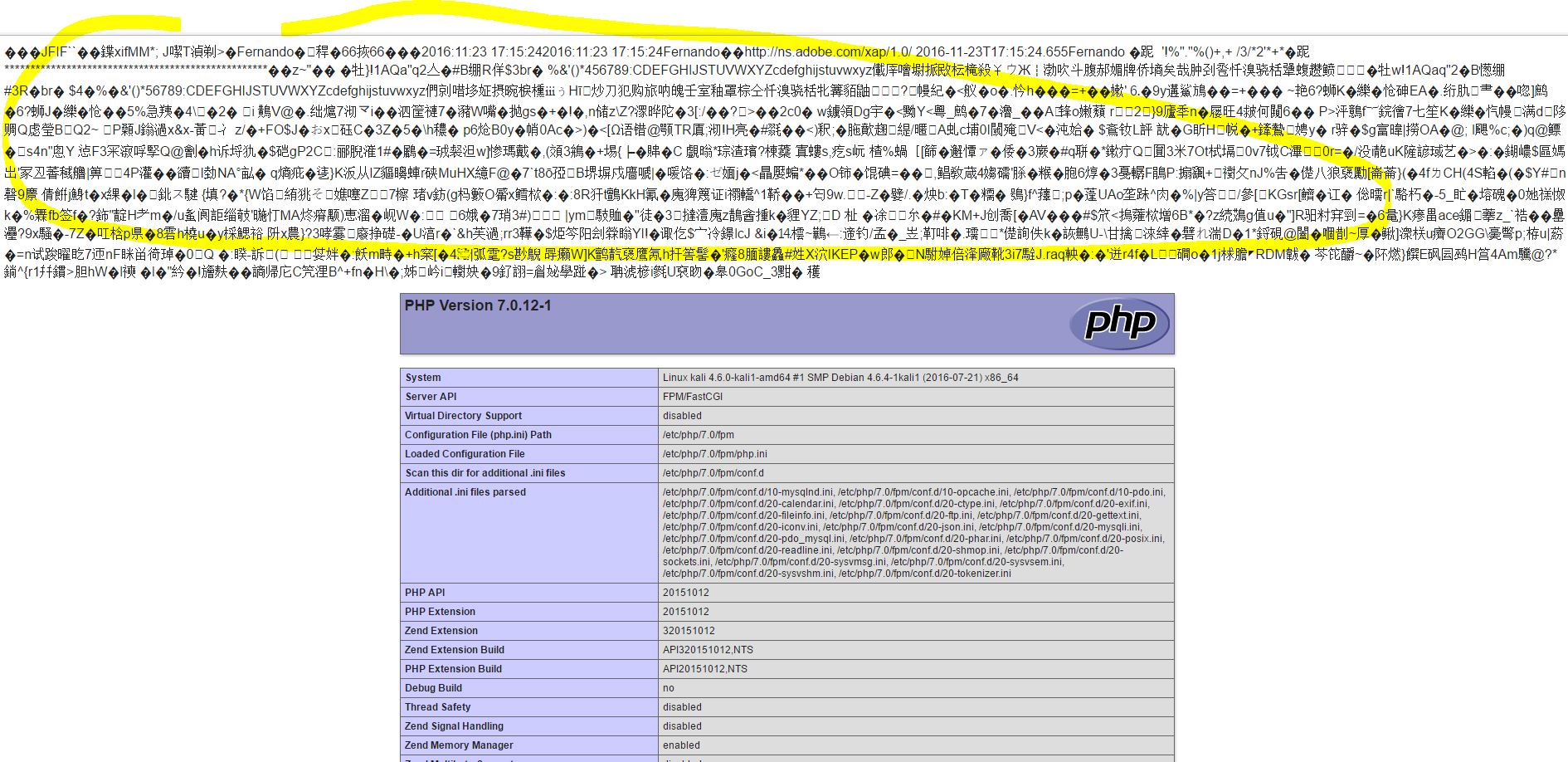Click the System row label
The width and height of the screenshot is (1568, 762).
coord(423,378)
